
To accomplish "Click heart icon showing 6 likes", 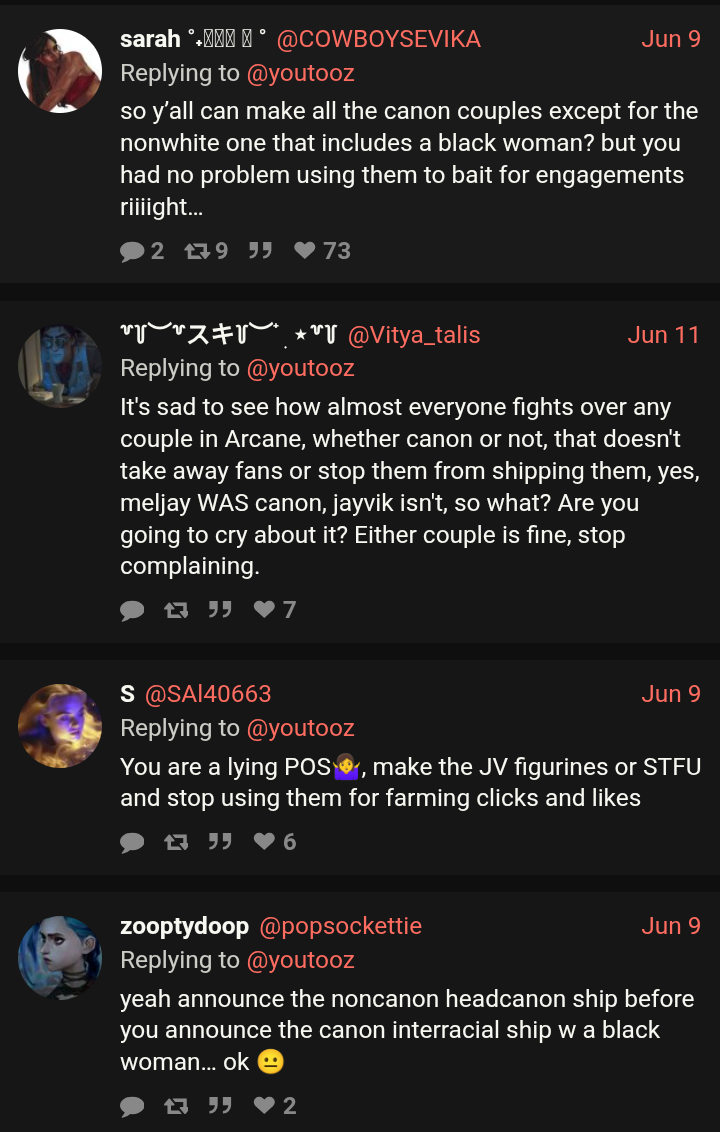I will pos(265,842).
